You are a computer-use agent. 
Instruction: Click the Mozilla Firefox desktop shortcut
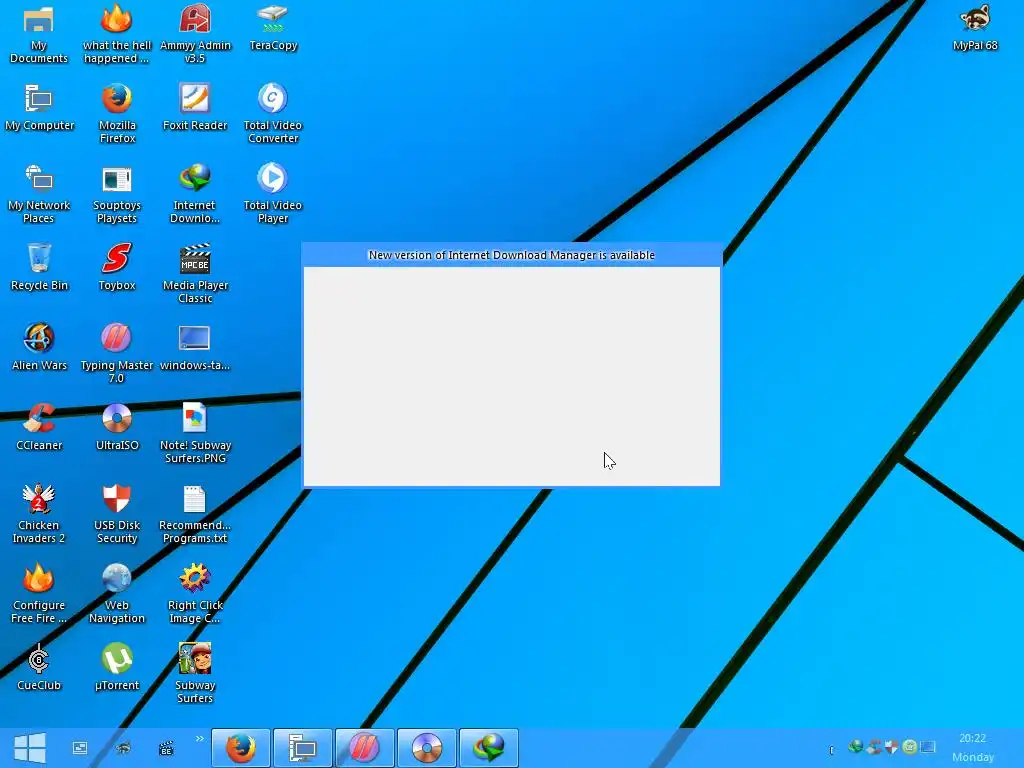pyautogui.click(x=117, y=114)
